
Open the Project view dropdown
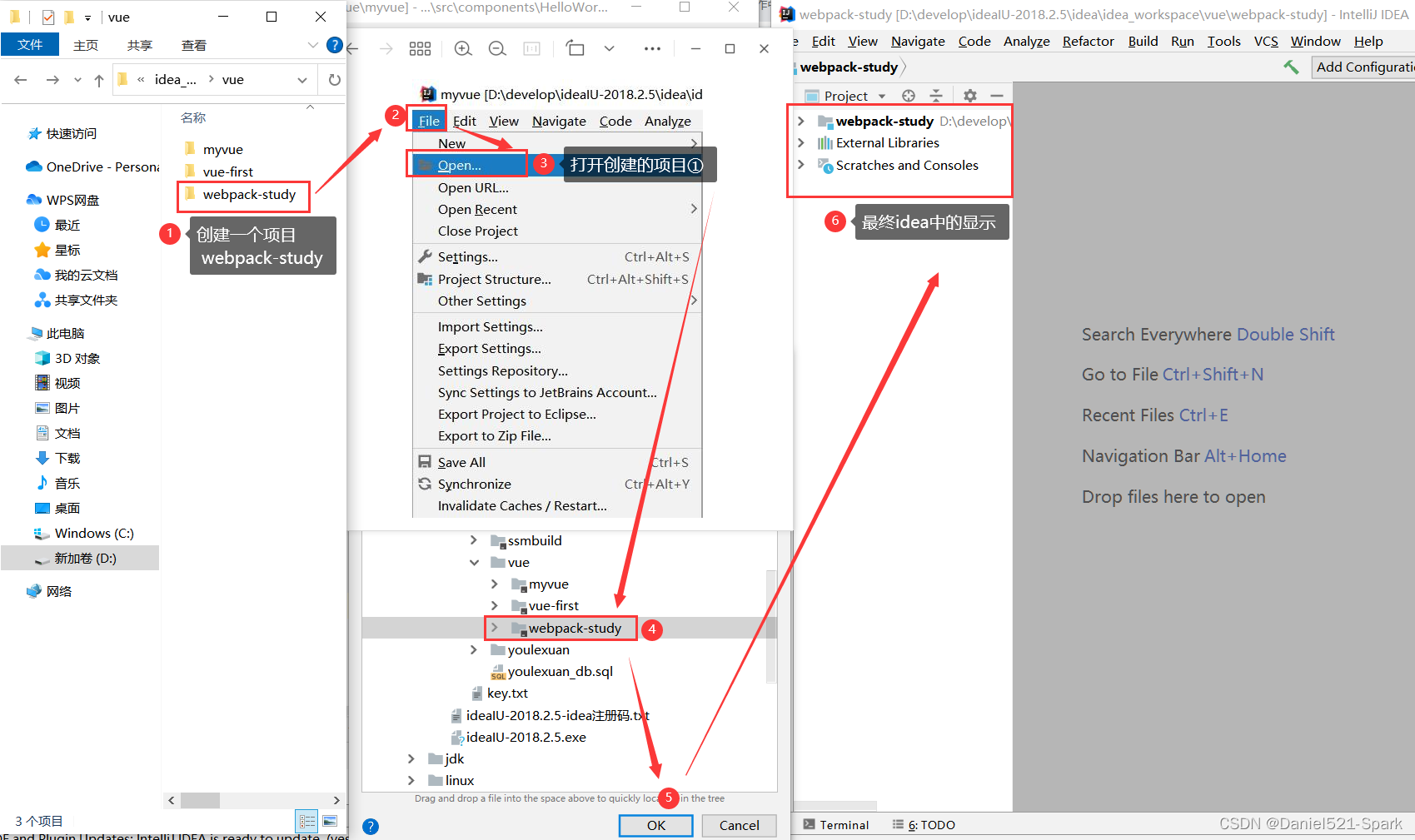tap(882, 97)
